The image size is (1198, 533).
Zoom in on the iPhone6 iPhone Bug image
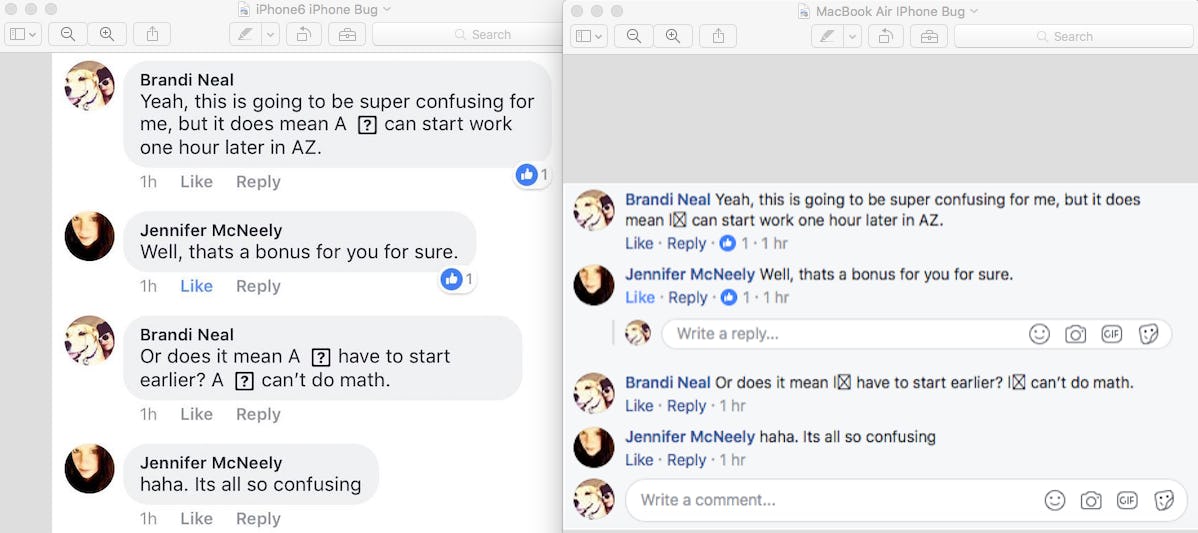pos(106,34)
